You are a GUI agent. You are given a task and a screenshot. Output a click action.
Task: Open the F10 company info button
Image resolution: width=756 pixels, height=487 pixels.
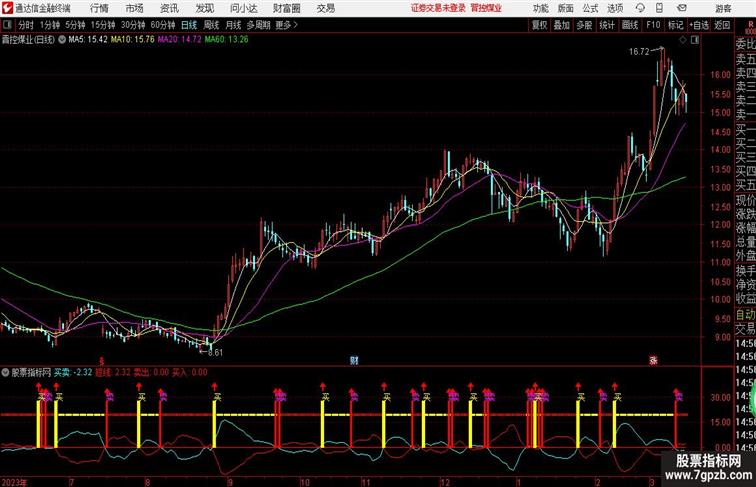coord(653,25)
